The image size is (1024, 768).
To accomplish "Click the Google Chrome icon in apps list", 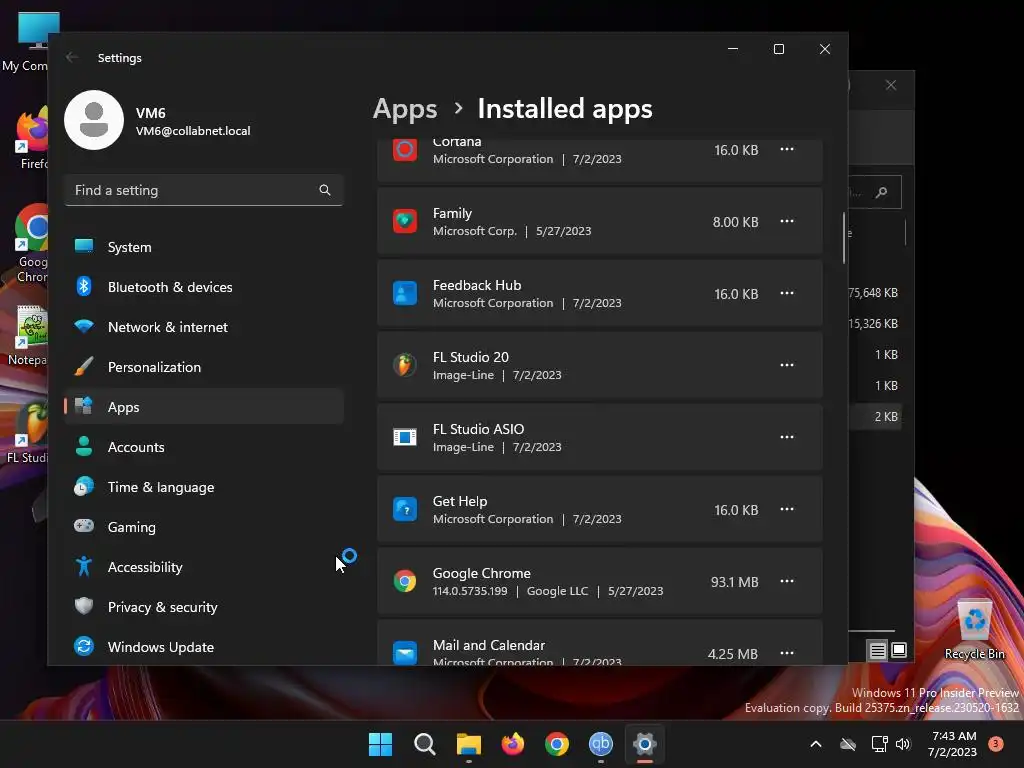I will pyautogui.click(x=405, y=581).
